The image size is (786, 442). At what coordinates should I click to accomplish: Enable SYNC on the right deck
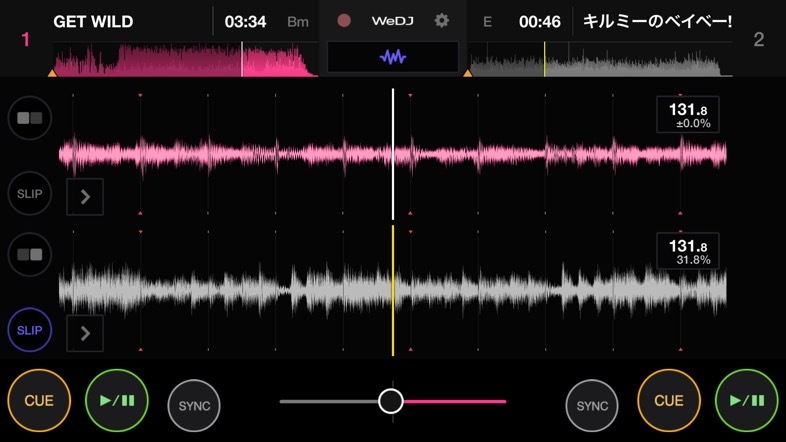pyautogui.click(x=592, y=405)
